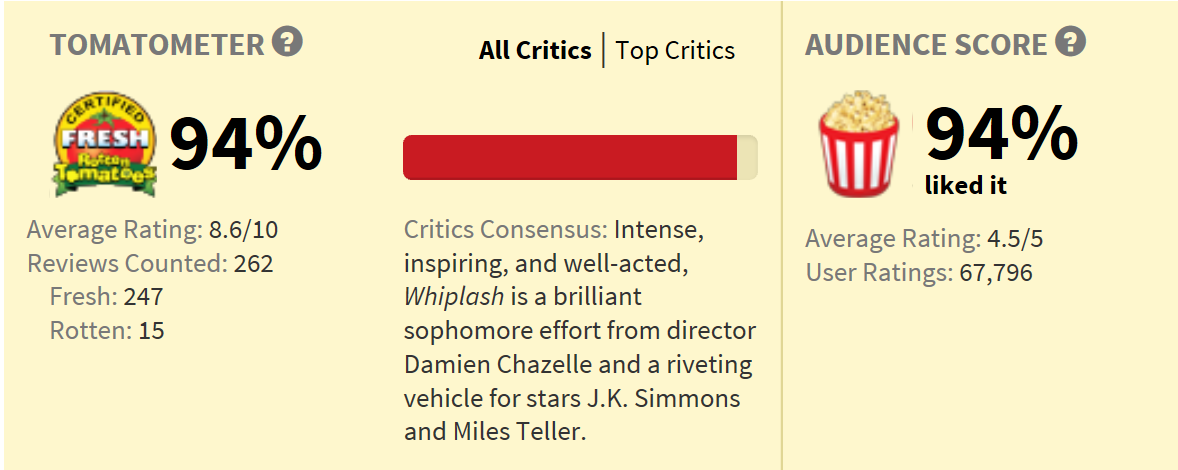Click the red Tomatometer progress bar
The height and width of the screenshot is (470, 1178).
coord(580,158)
